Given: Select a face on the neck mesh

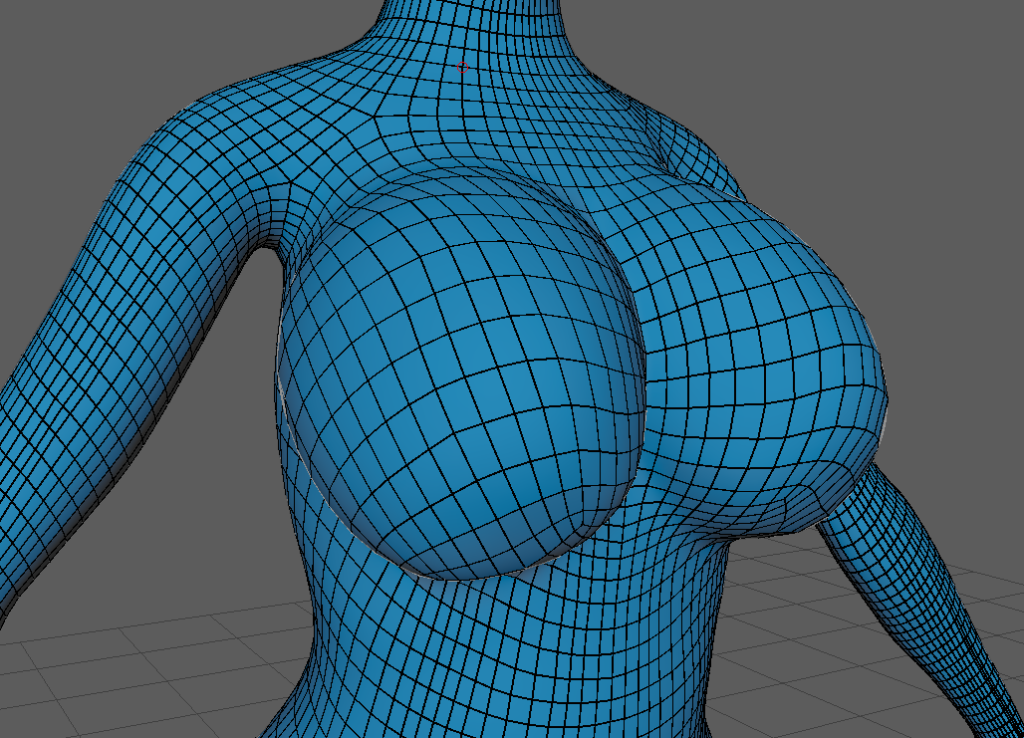Looking at the screenshot, I should point(480,30).
